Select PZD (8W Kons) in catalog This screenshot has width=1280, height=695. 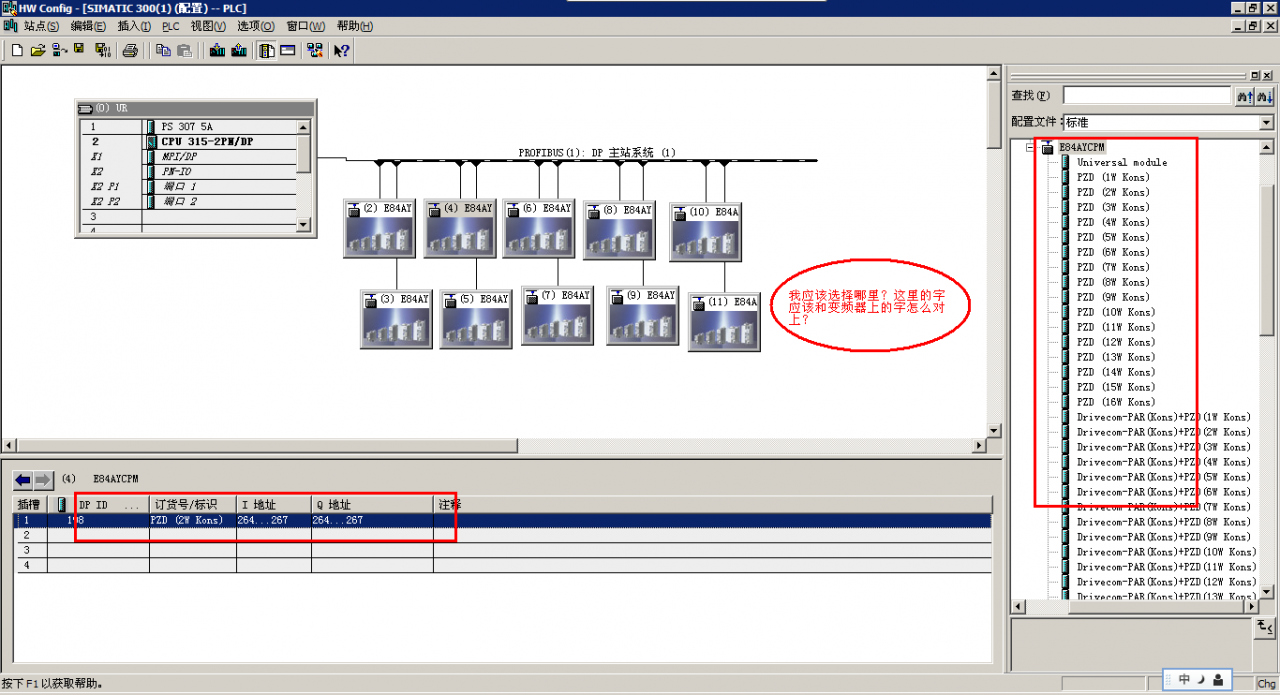coord(1113,282)
